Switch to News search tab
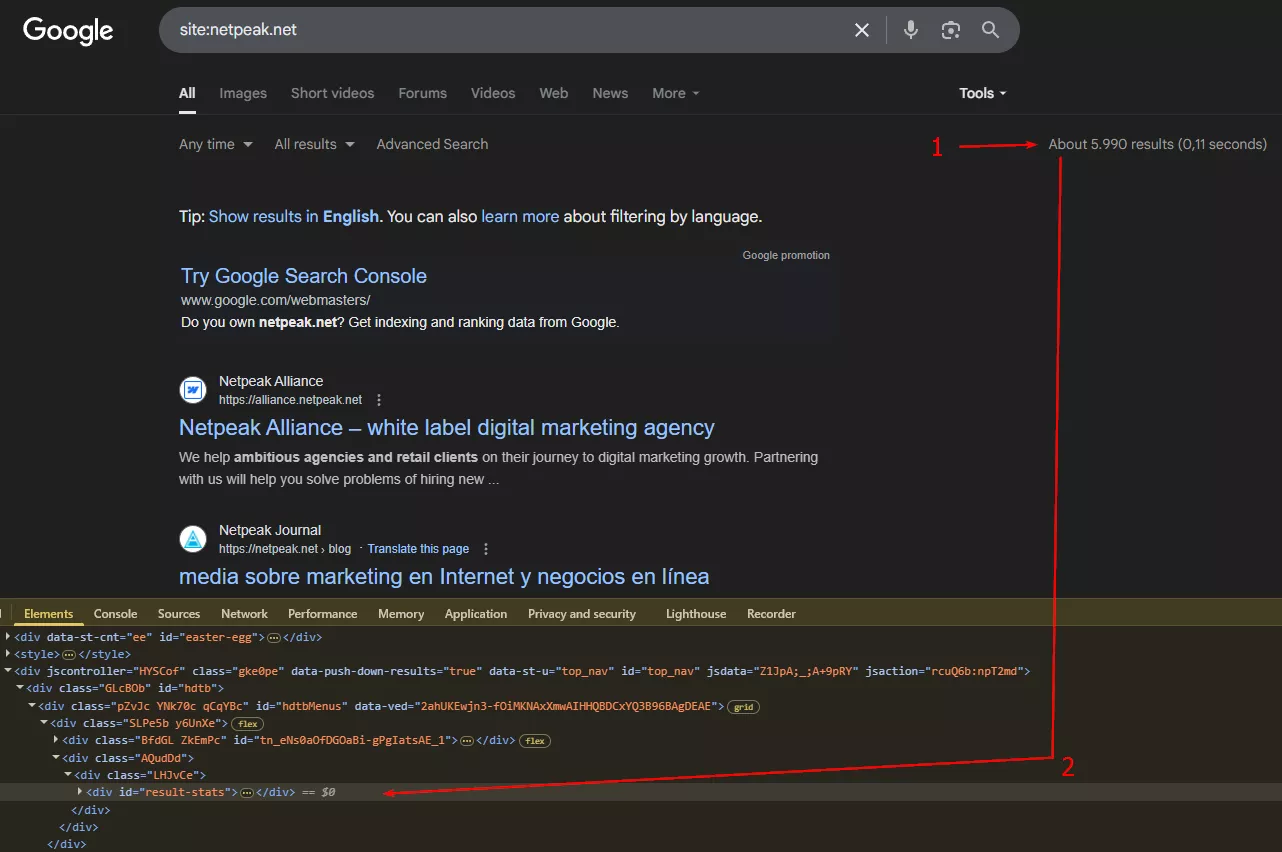The width and height of the screenshot is (1282, 852). (610, 93)
